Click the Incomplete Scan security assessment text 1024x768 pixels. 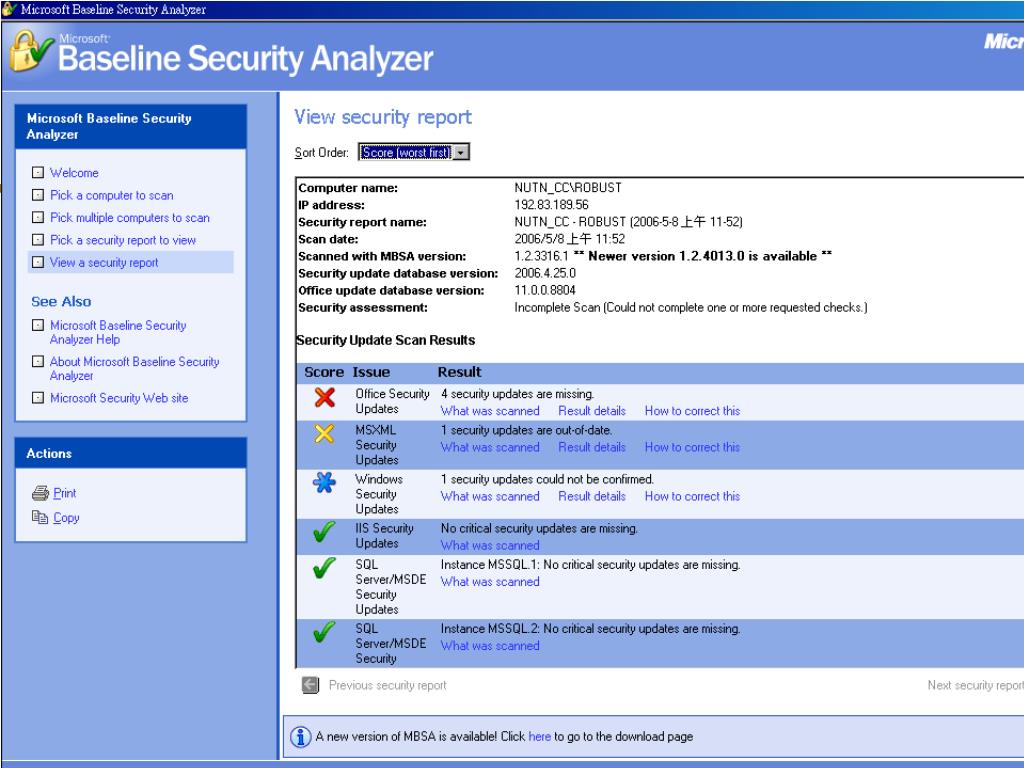point(691,308)
